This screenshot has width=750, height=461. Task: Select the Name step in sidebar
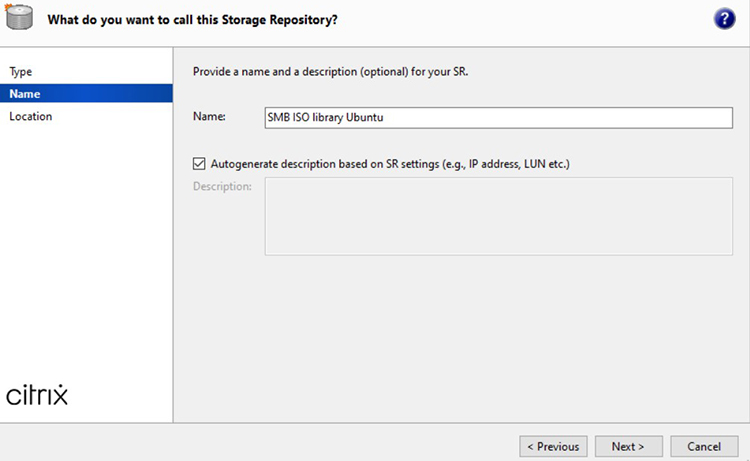[x=24, y=94]
